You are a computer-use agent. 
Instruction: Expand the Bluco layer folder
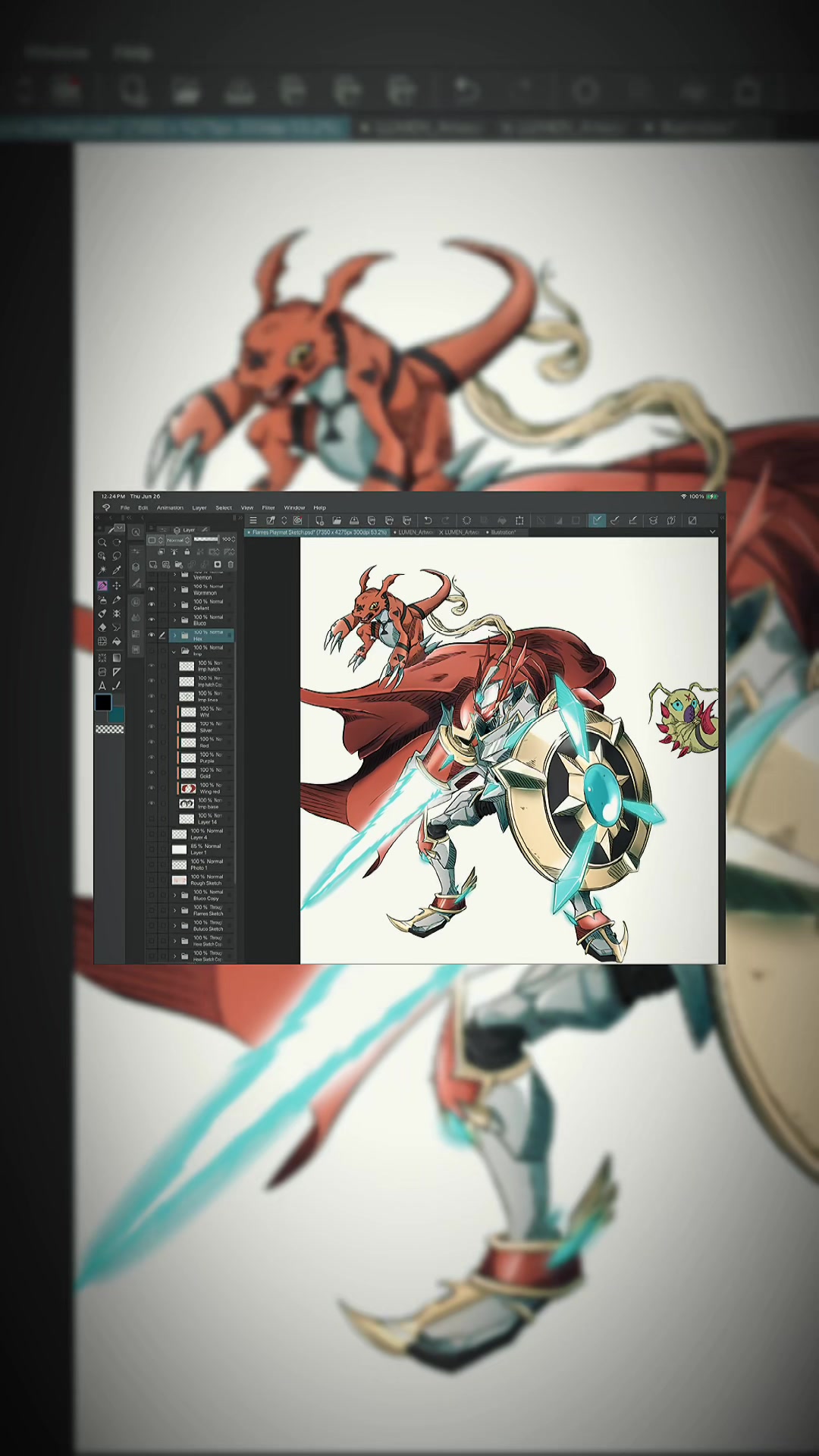tap(174, 620)
